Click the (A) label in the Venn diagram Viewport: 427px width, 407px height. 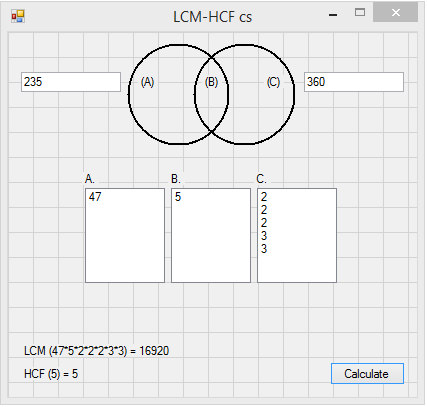(147, 82)
